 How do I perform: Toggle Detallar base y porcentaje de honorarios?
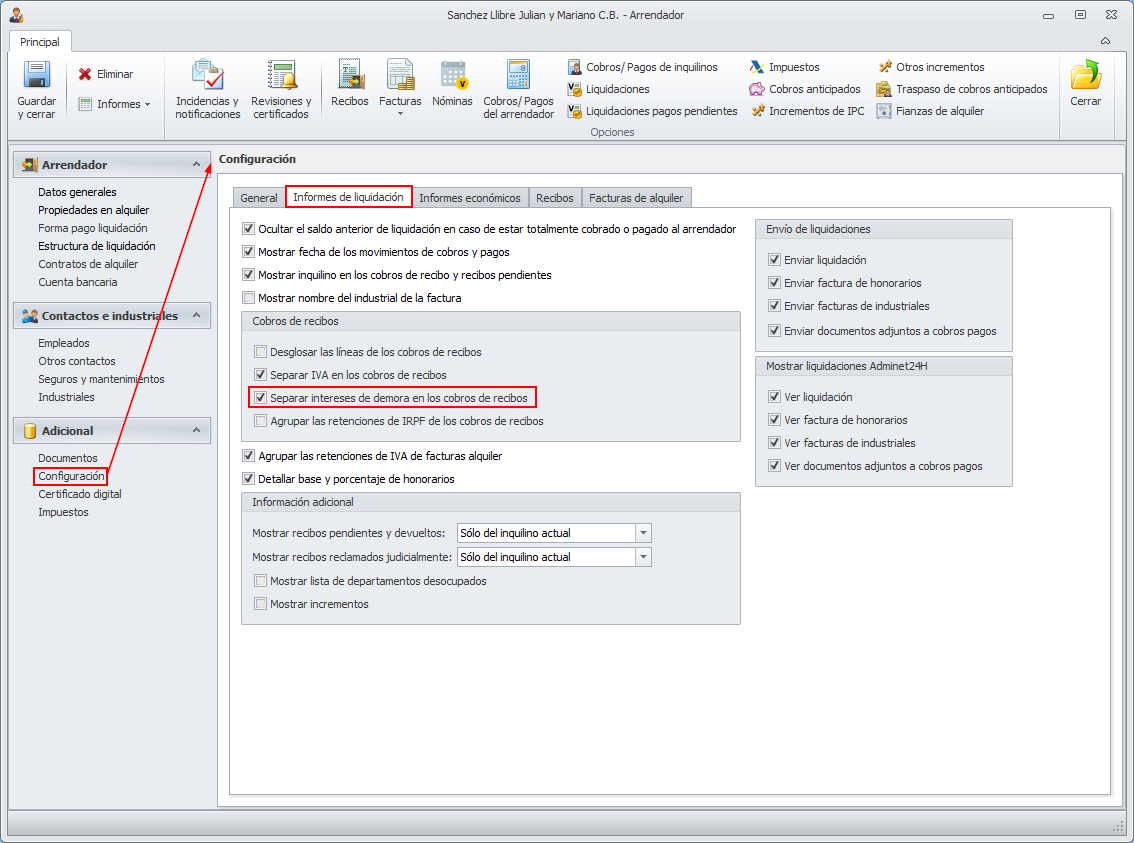click(249, 479)
